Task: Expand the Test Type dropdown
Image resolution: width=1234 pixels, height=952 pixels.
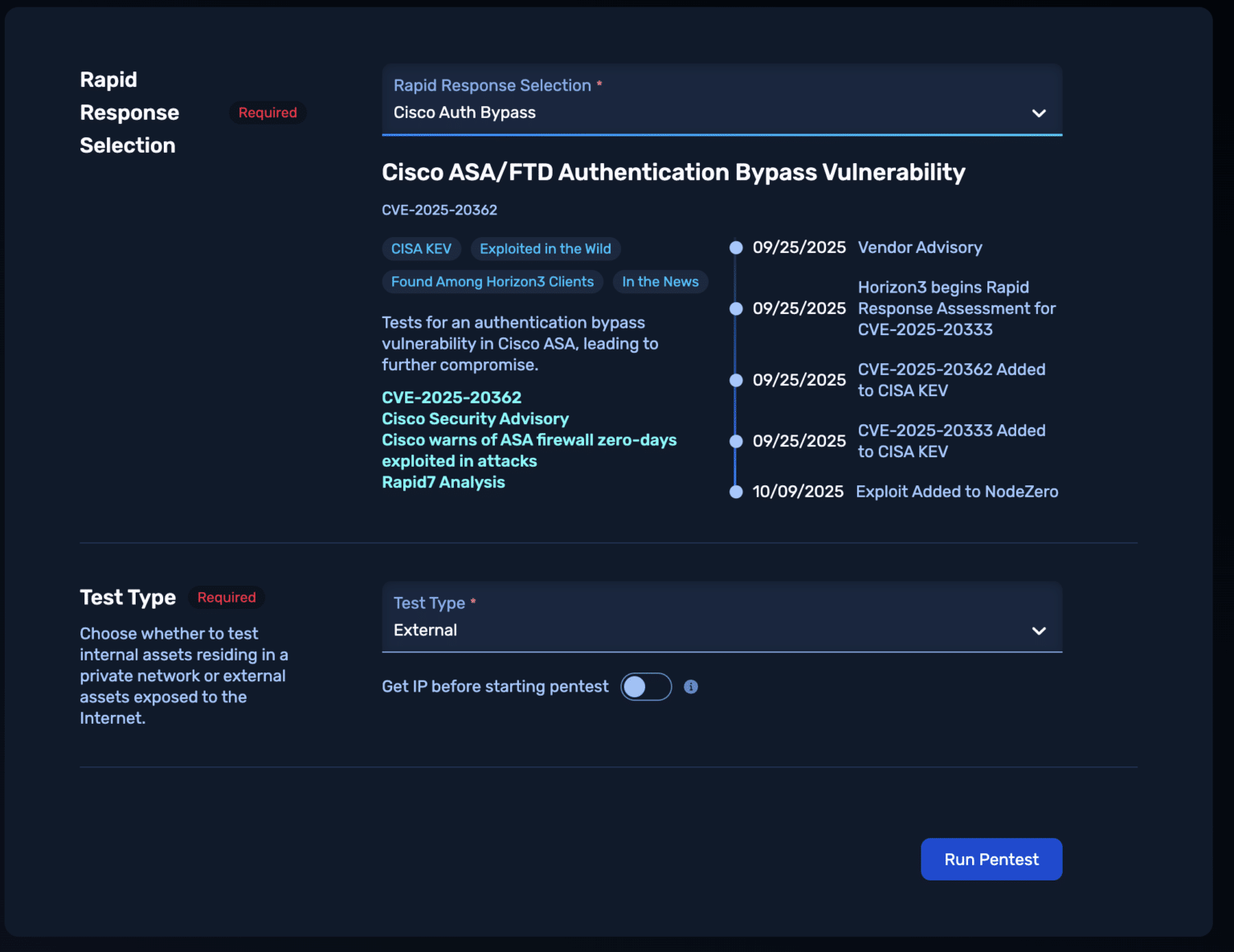Action: point(721,630)
